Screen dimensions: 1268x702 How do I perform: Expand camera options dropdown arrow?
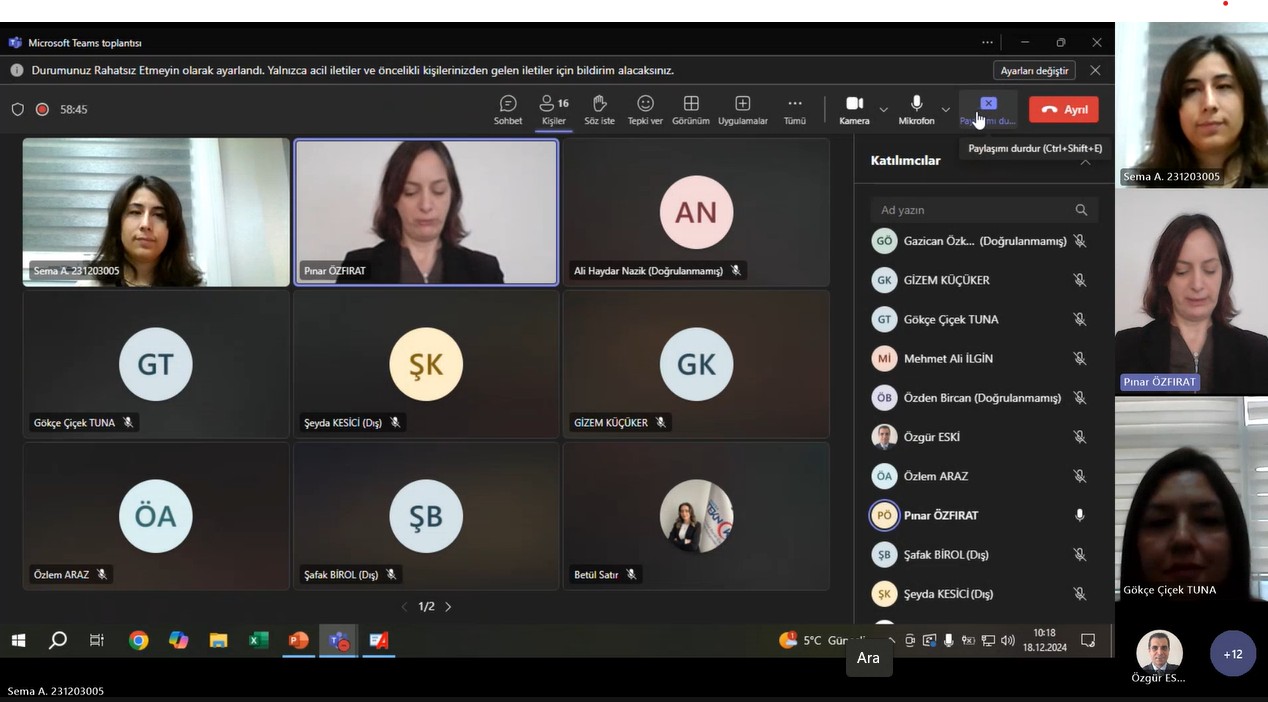click(883, 109)
